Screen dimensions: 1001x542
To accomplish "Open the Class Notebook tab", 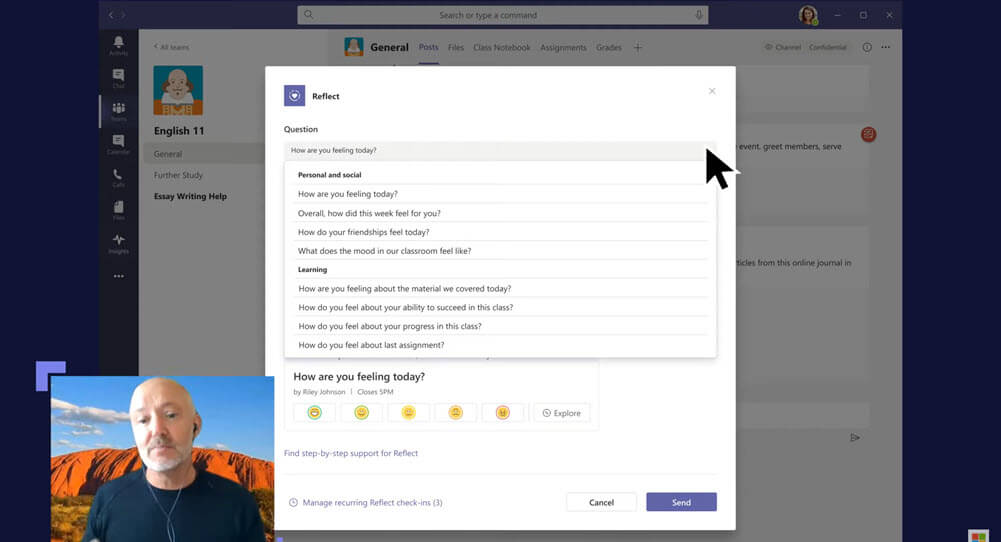I will tap(502, 47).
